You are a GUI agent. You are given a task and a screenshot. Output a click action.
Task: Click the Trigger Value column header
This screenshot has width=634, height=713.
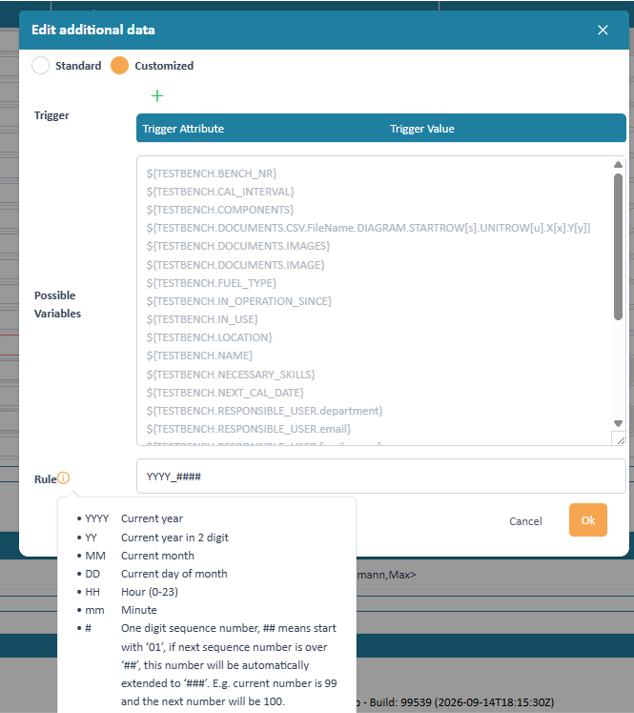422,129
